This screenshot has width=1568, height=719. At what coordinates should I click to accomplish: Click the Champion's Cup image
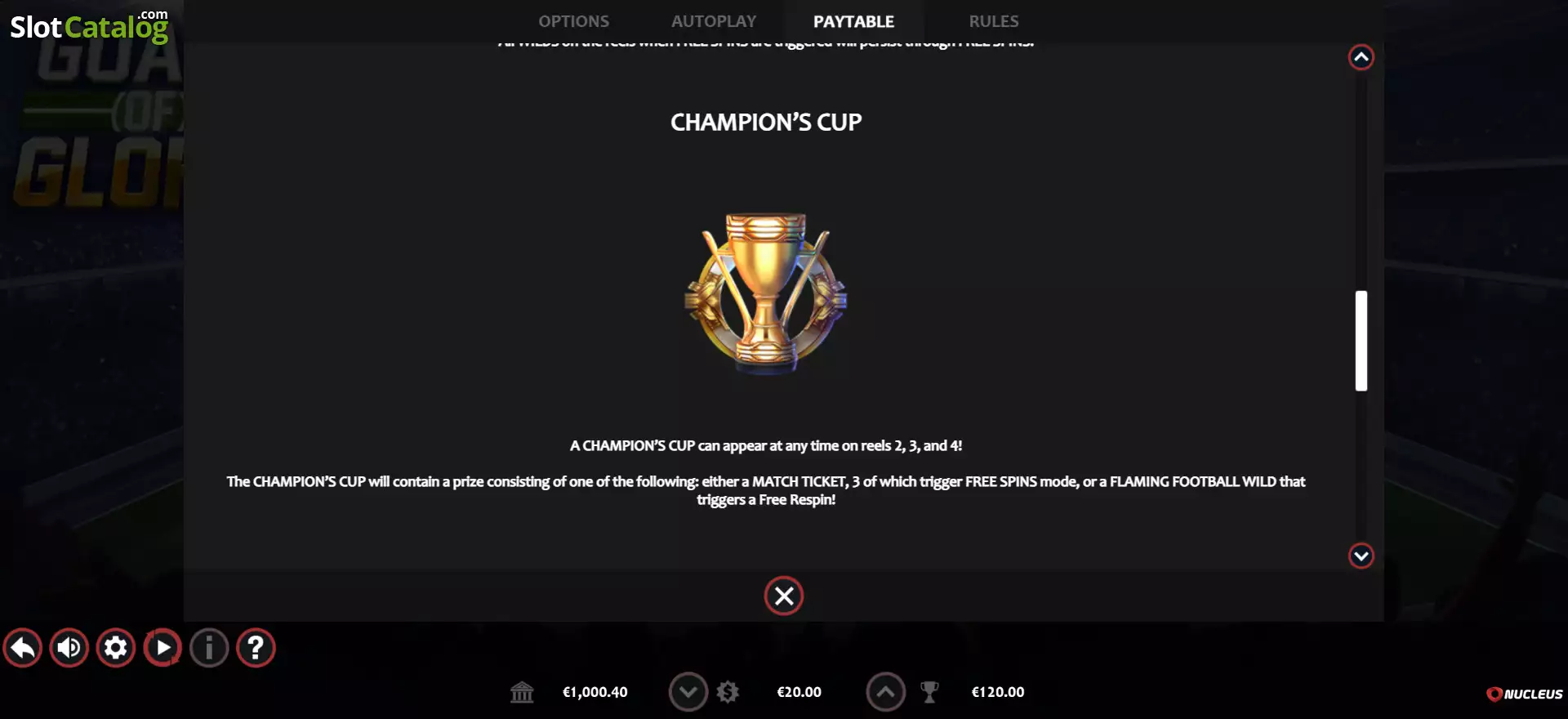click(766, 294)
